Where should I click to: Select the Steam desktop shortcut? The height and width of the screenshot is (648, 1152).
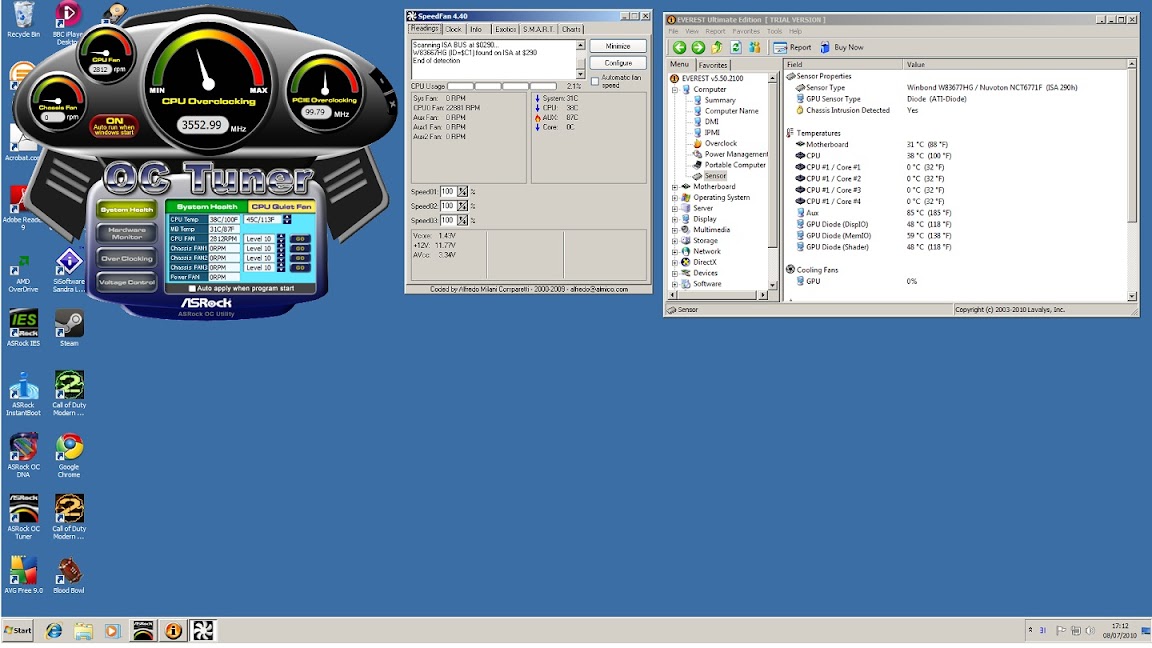[x=69, y=328]
